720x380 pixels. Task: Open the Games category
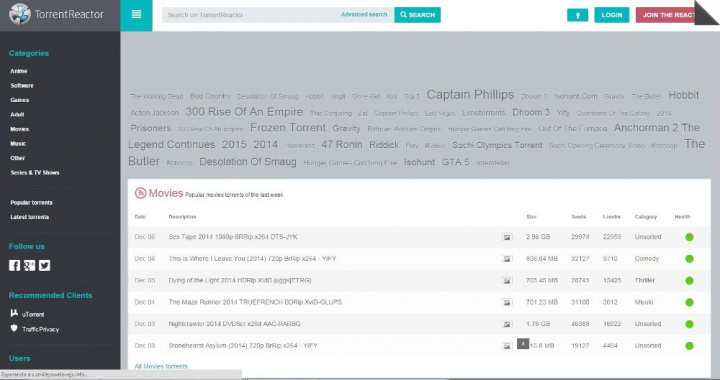[x=20, y=100]
